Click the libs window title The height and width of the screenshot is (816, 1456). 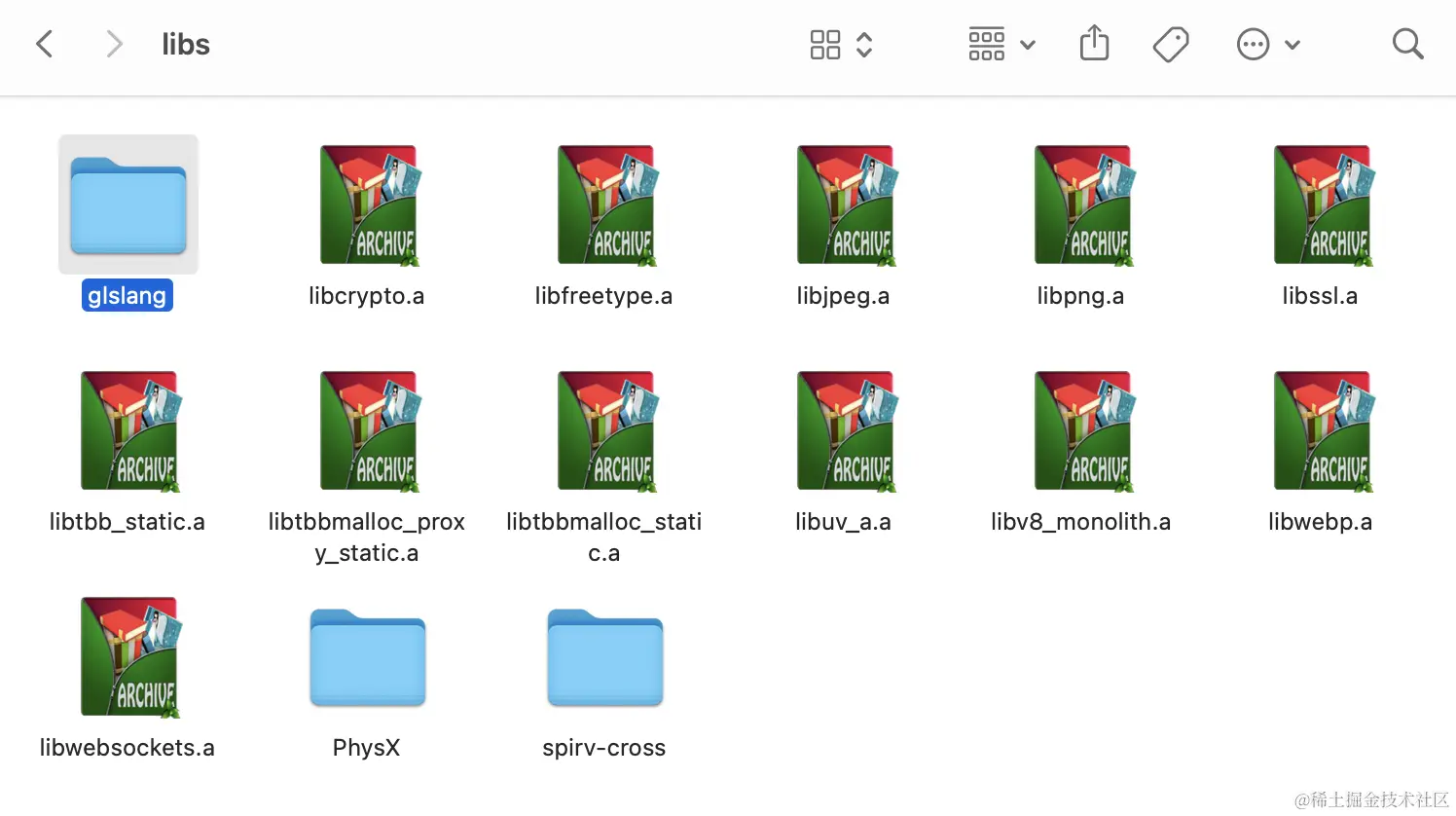186,45
